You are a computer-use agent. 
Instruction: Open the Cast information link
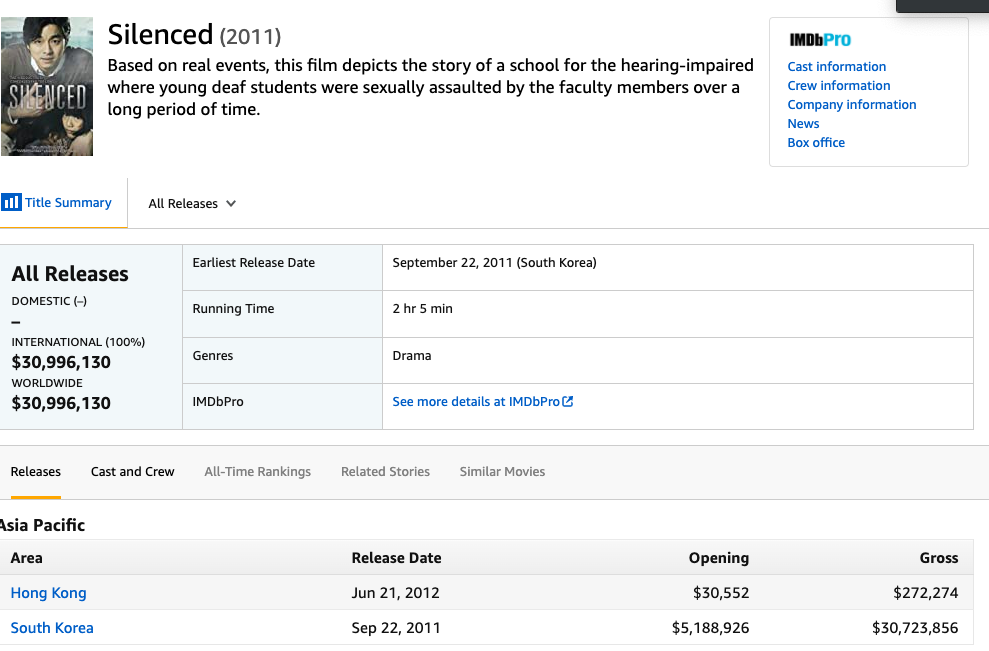[x=836, y=67]
